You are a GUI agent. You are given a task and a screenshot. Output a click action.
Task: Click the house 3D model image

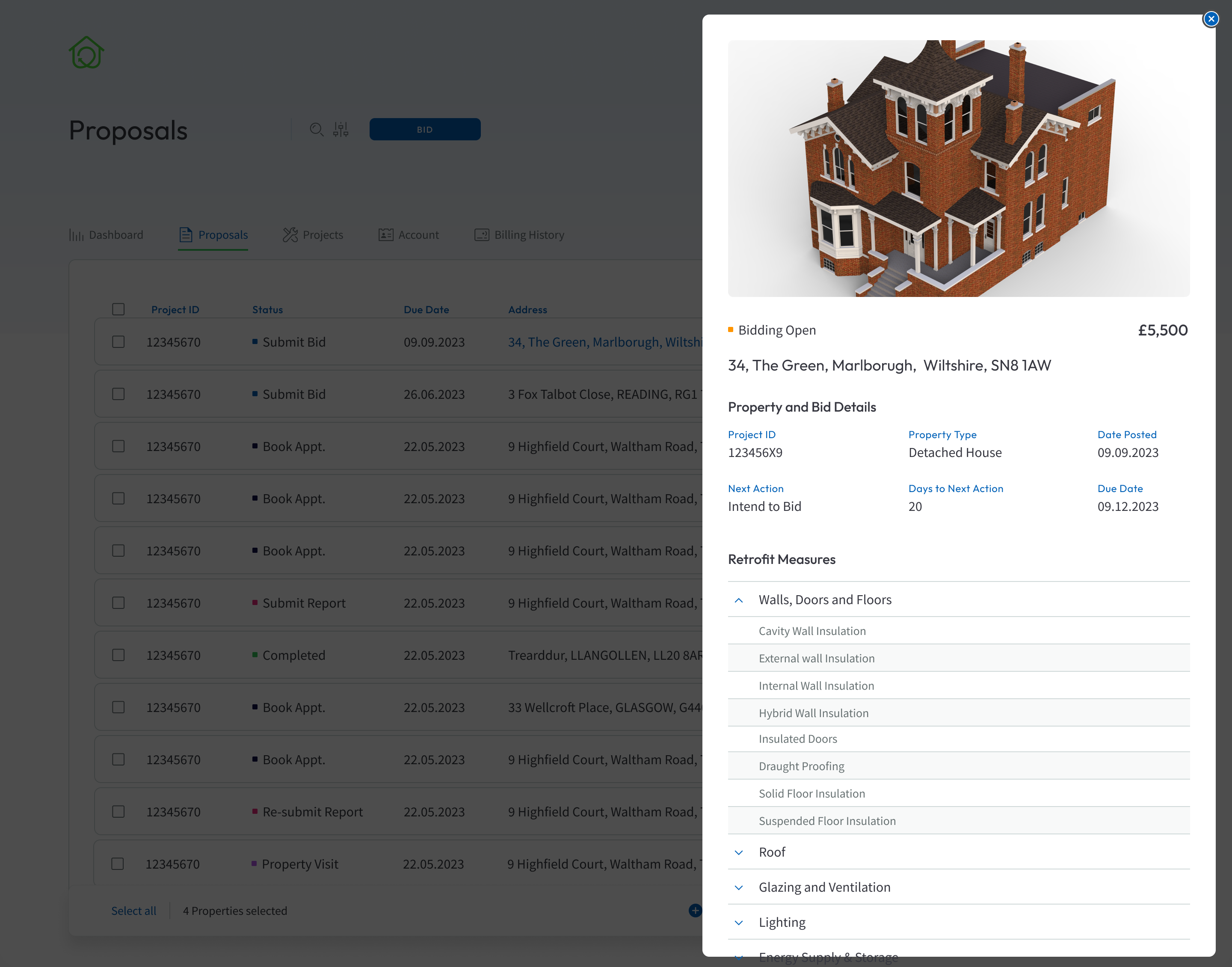click(959, 169)
